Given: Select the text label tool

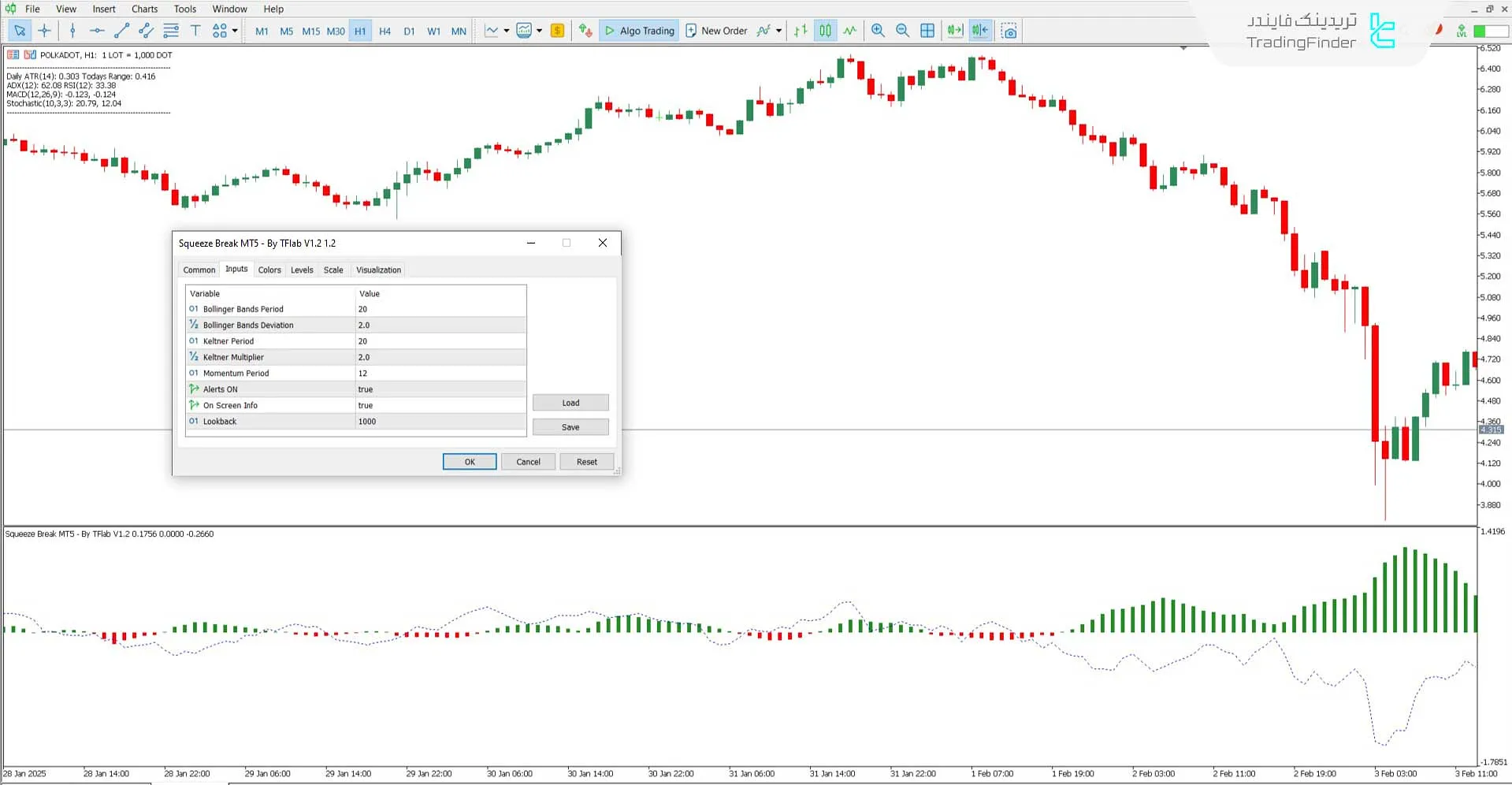Looking at the screenshot, I should [x=195, y=31].
